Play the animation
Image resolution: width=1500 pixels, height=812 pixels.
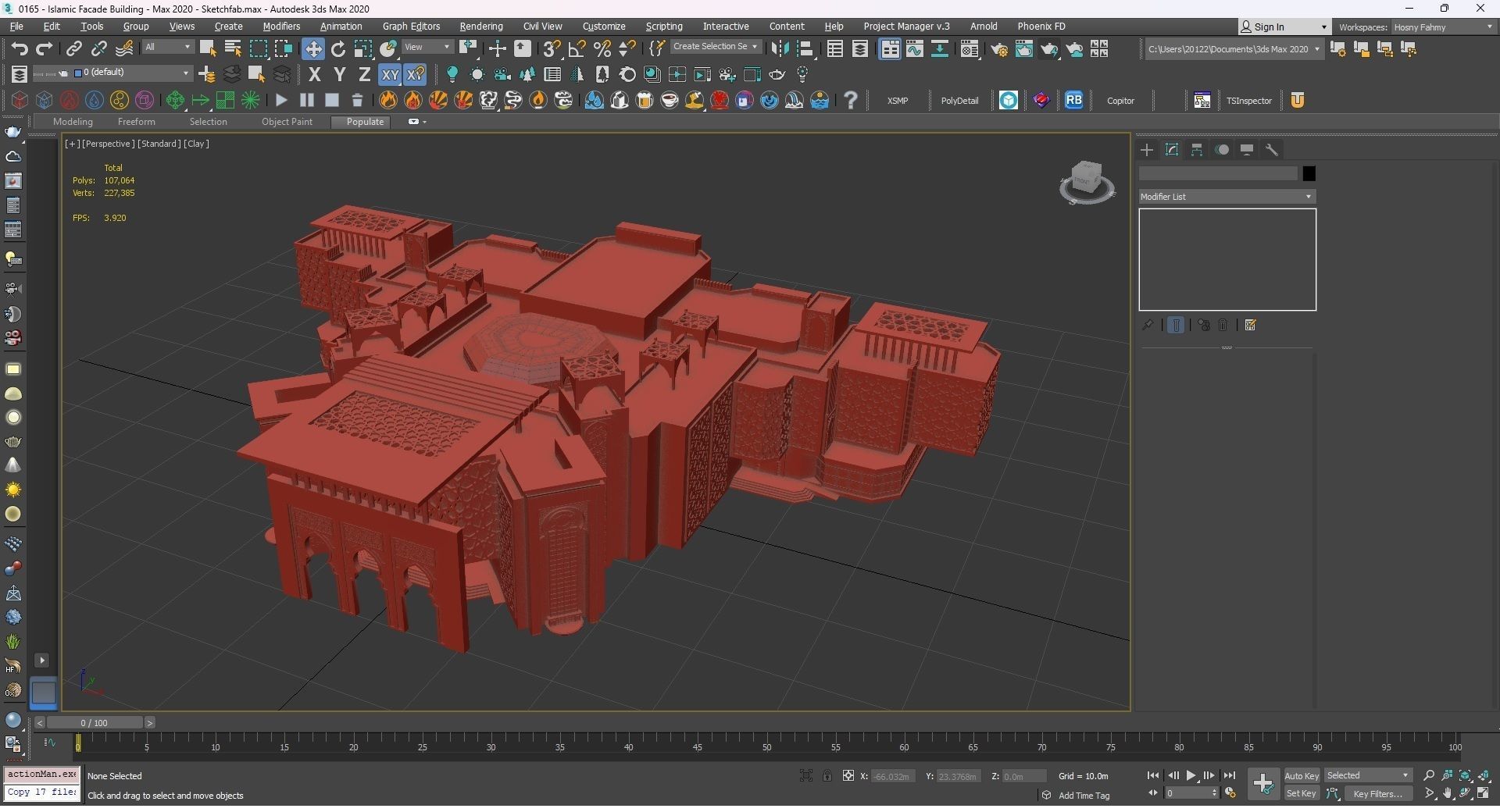pyautogui.click(x=1191, y=775)
